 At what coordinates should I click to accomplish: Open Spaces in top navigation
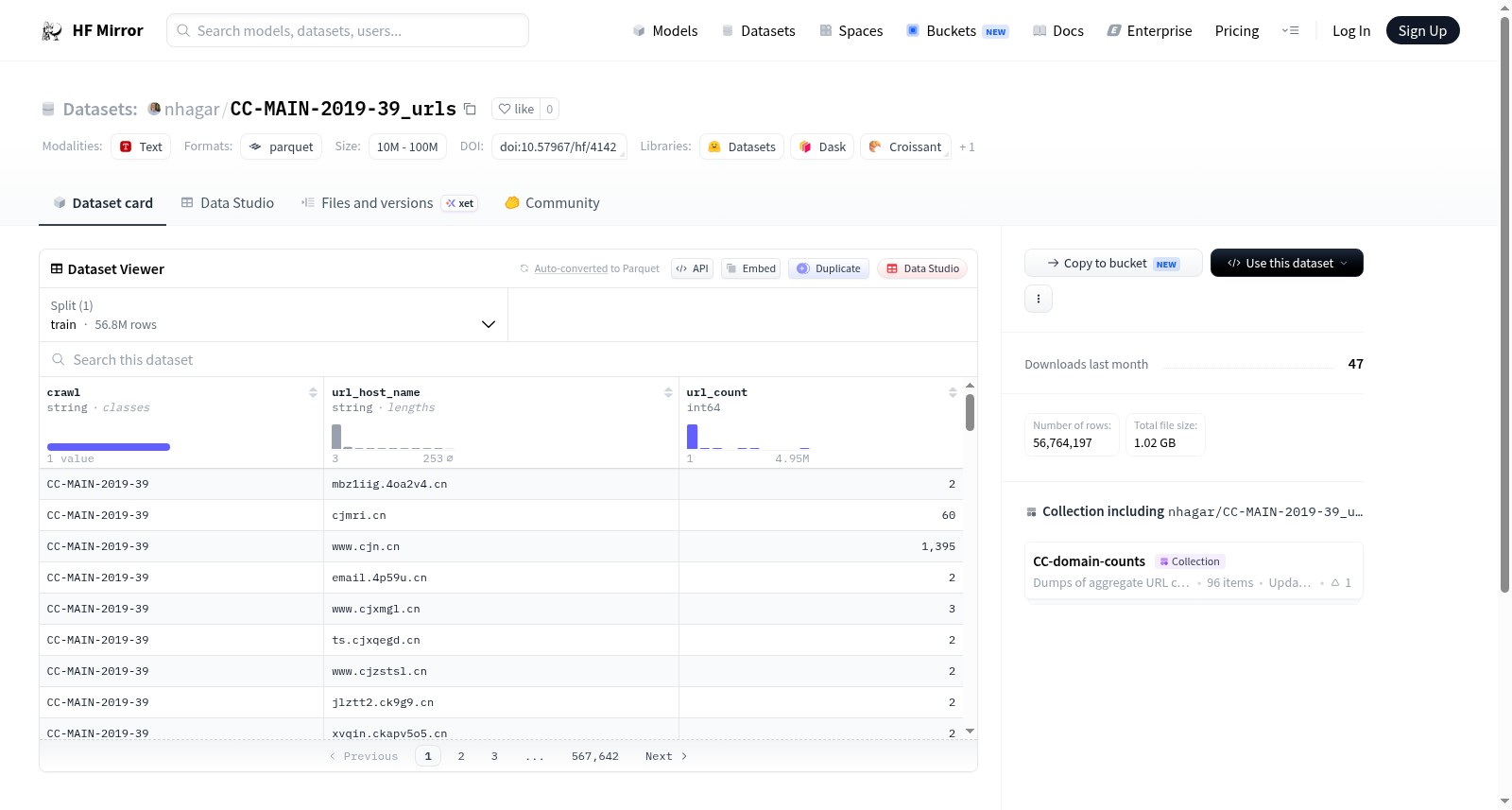click(850, 31)
